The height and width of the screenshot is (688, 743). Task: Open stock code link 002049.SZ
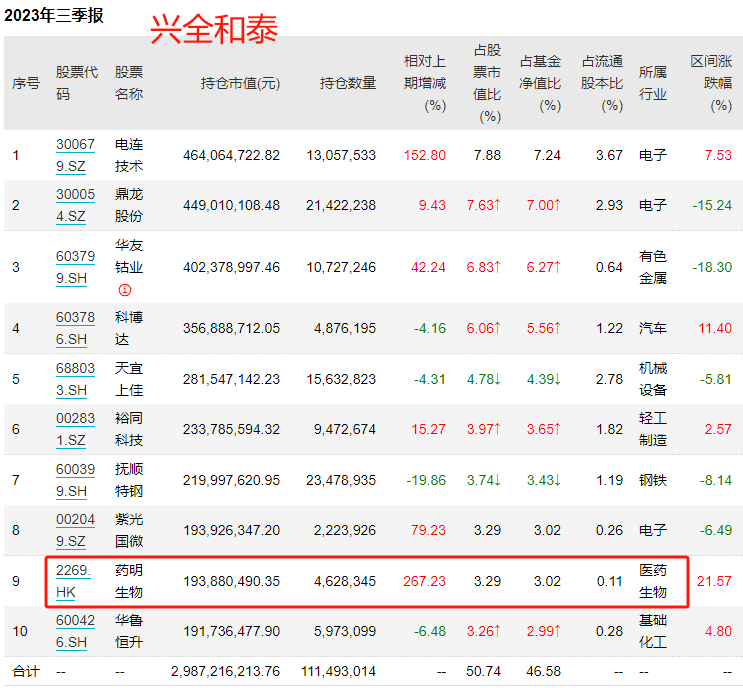point(75,530)
